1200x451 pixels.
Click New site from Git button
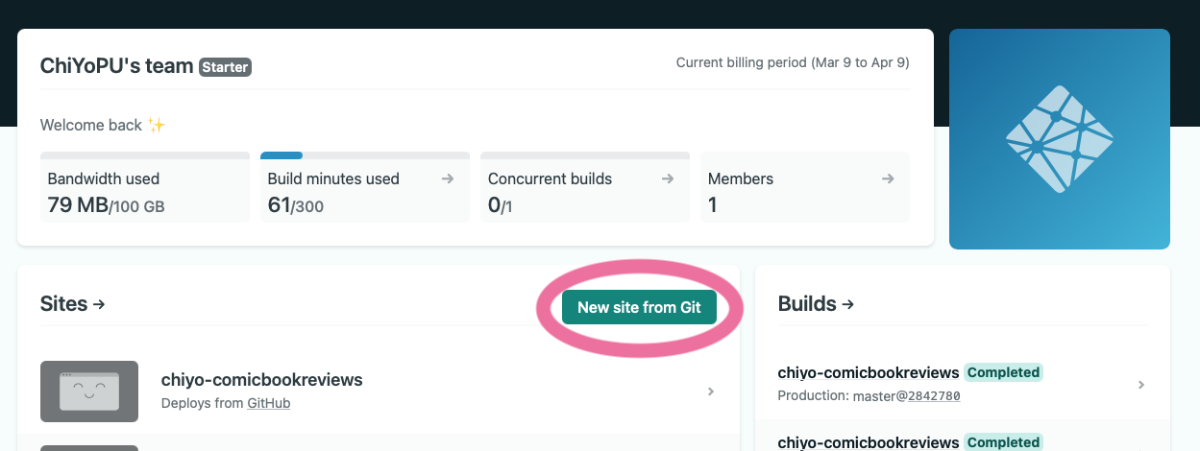[x=639, y=307]
